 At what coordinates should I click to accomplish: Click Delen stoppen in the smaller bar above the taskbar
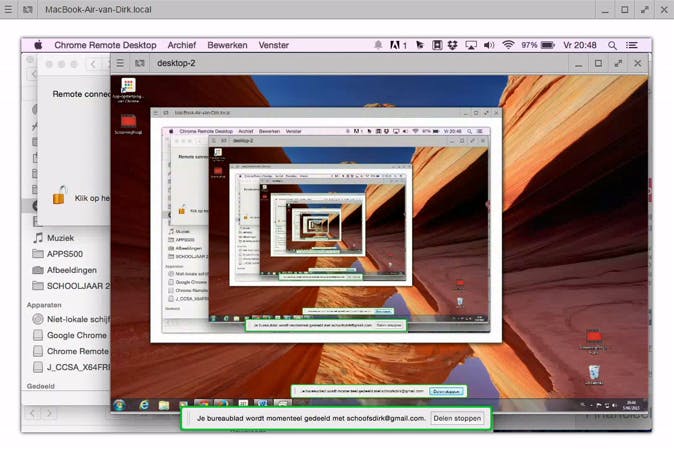(446, 391)
